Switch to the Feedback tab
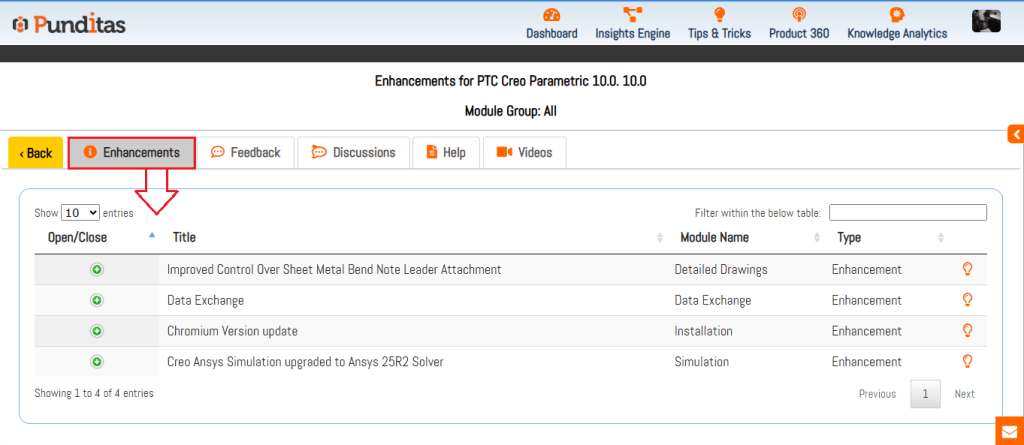1024x445 pixels. 246,153
